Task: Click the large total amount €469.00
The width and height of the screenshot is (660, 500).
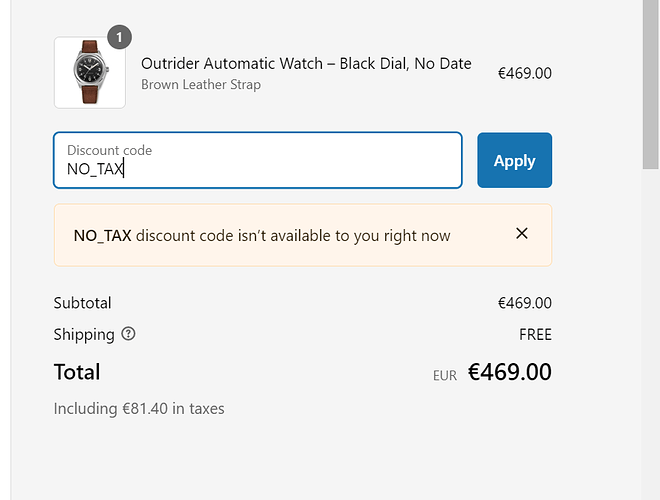Action: click(509, 372)
